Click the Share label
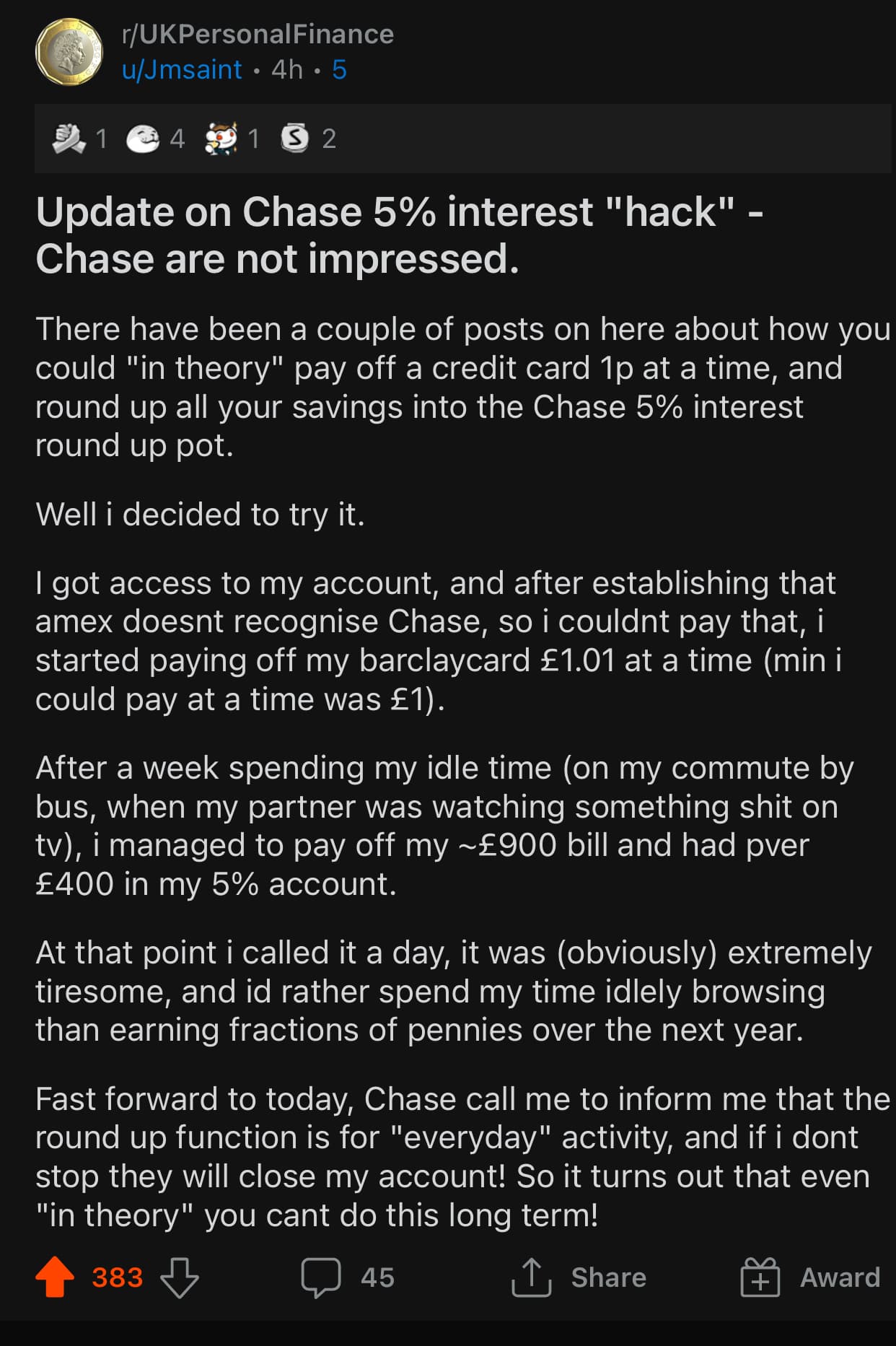 pos(609,1277)
